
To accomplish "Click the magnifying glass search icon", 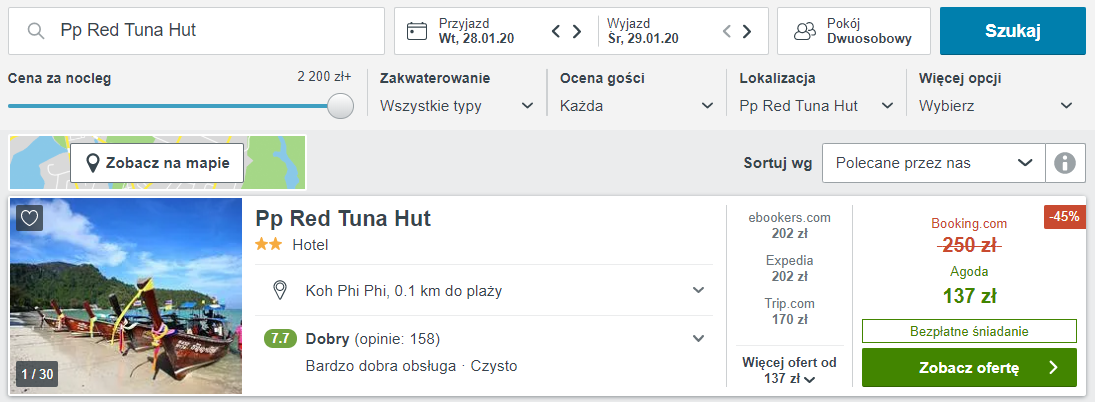I will click(x=36, y=31).
